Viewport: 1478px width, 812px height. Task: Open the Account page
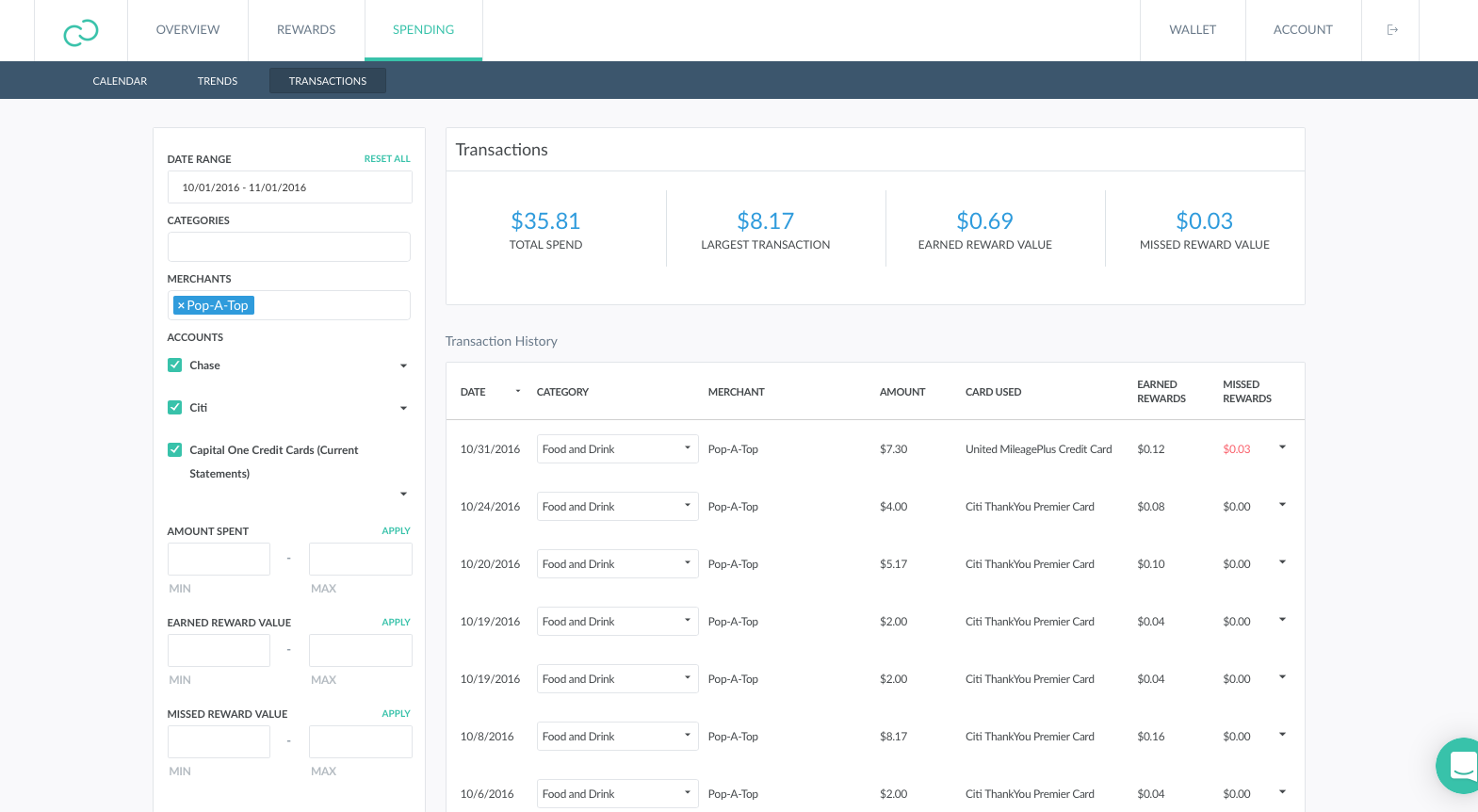coord(1303,30)
